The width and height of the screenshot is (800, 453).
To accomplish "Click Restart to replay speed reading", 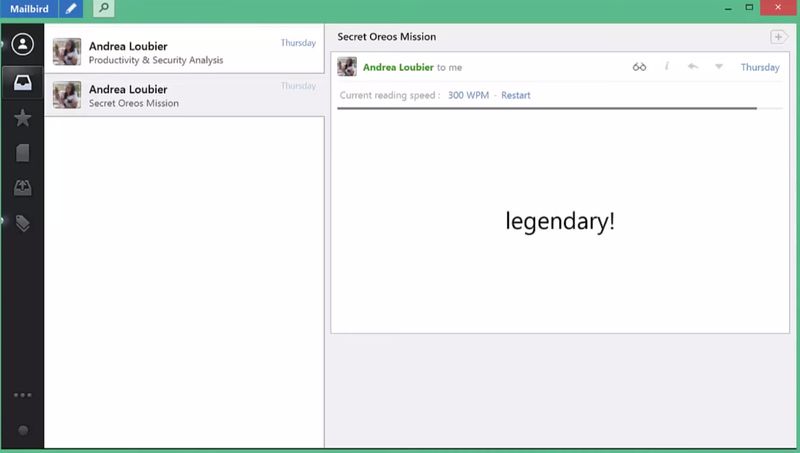I will (516, 95).
